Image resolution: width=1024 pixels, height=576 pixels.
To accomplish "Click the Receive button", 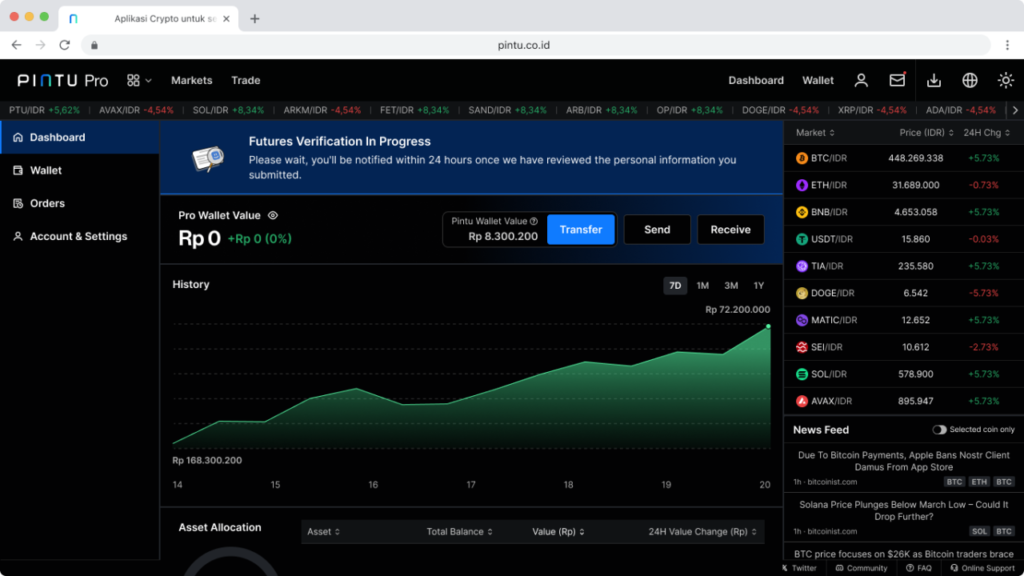I will (x=730, y=229).
